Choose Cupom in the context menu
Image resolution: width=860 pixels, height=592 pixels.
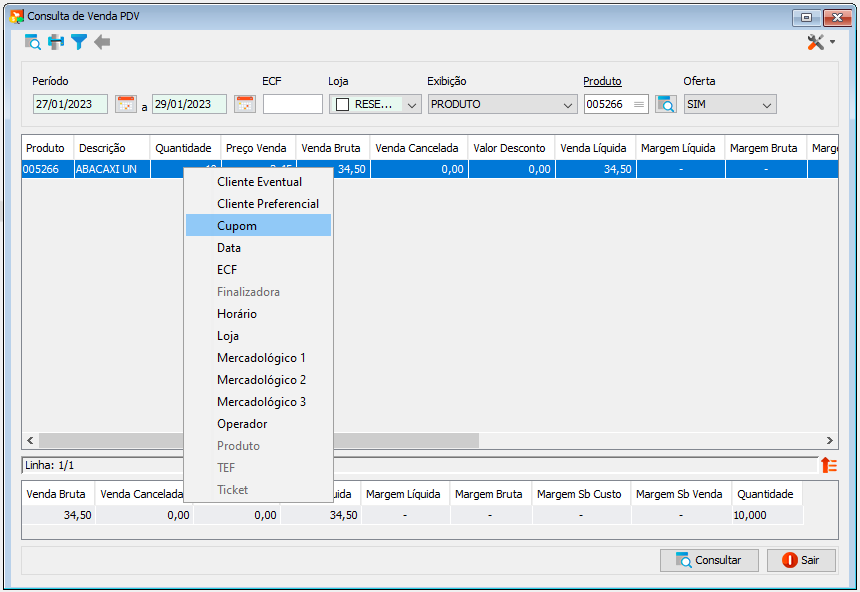click(258, 225)
